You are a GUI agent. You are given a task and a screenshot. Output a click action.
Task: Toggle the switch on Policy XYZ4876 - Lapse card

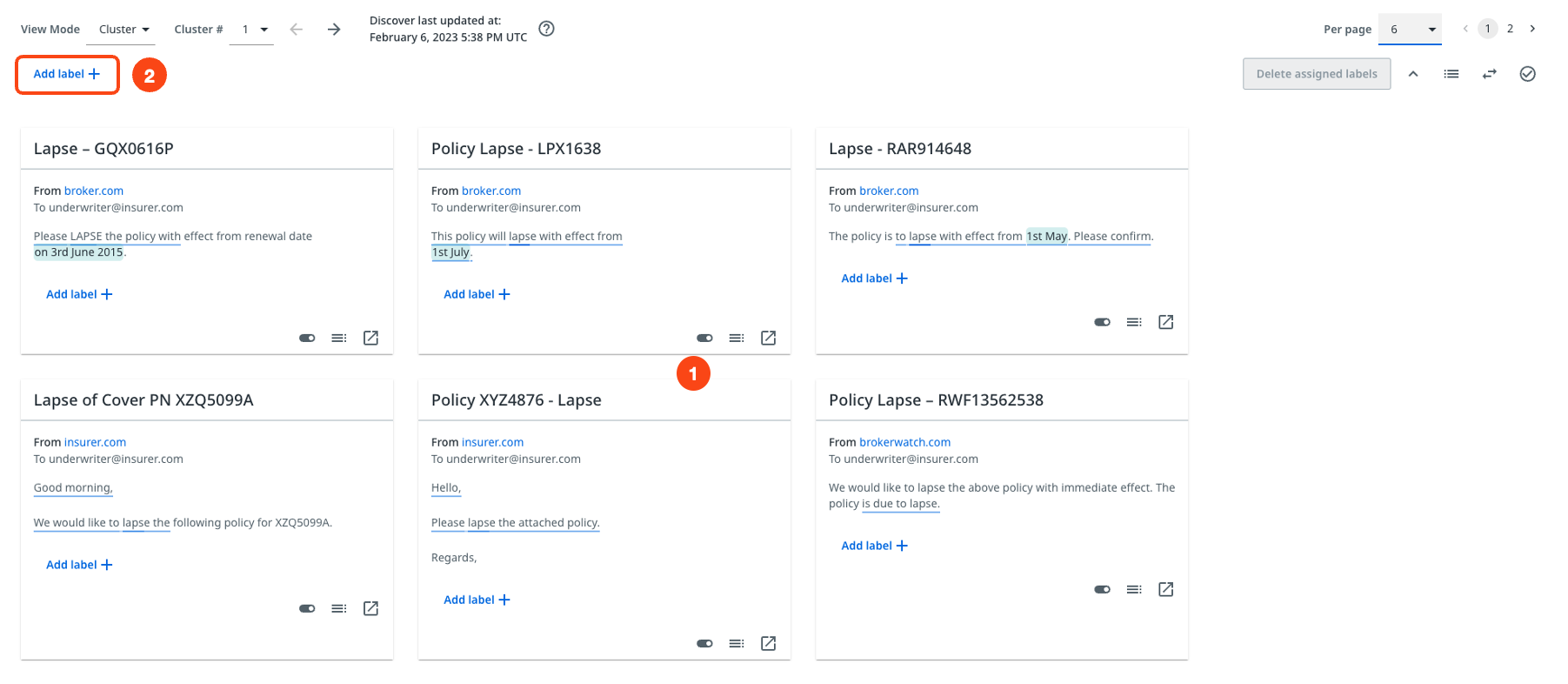[704, 643]
